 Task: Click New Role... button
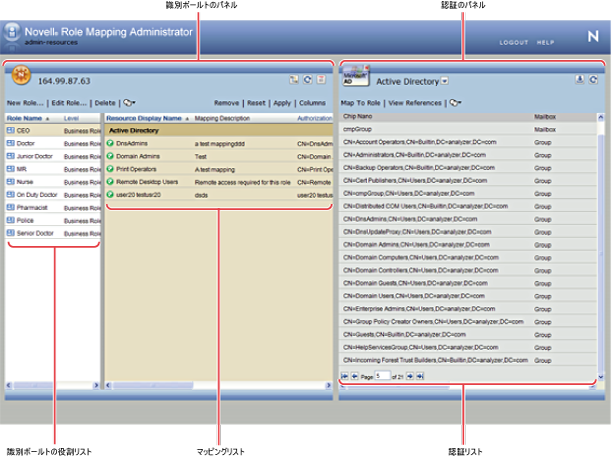coord(25,103)
